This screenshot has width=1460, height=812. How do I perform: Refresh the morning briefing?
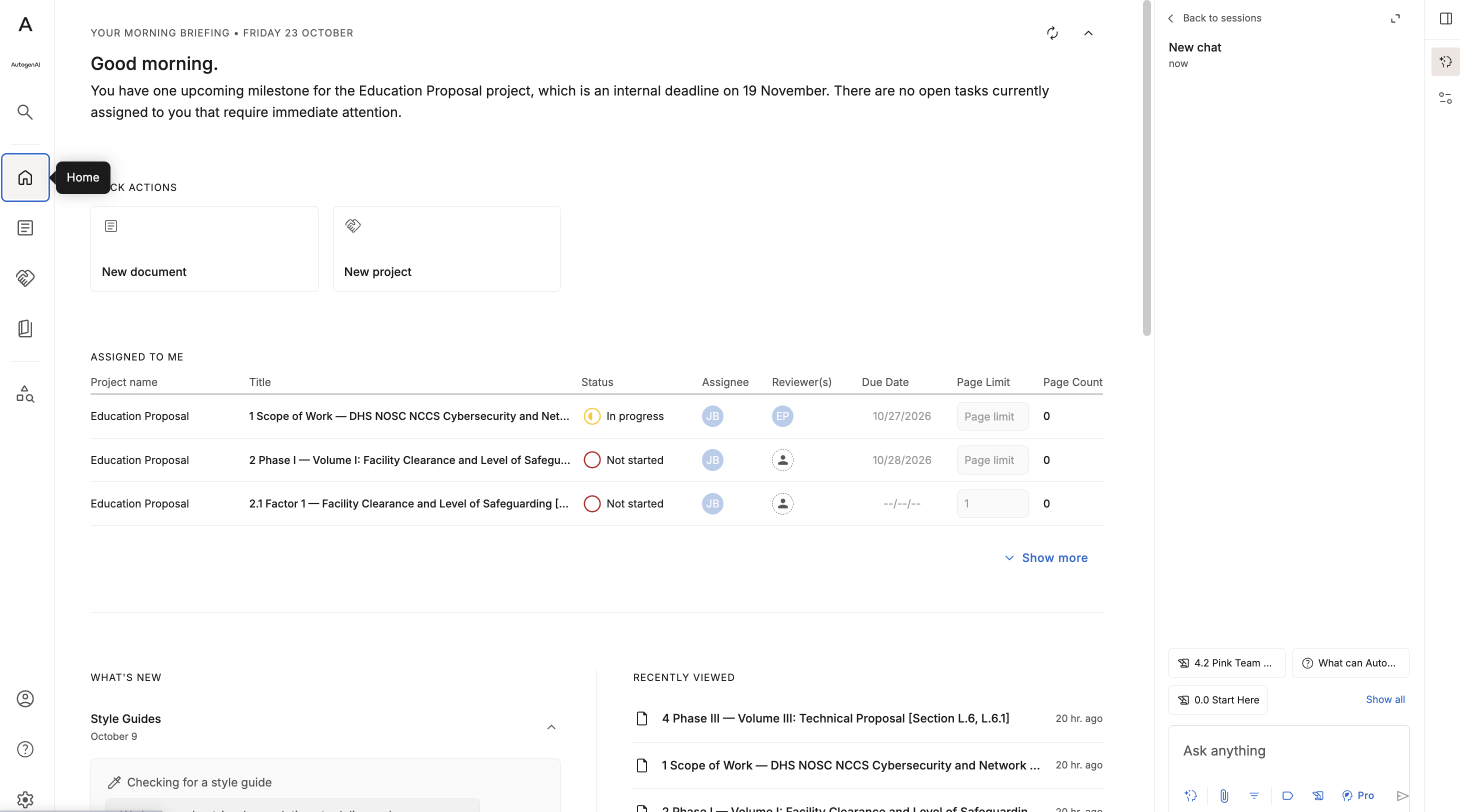point(1052,33)
